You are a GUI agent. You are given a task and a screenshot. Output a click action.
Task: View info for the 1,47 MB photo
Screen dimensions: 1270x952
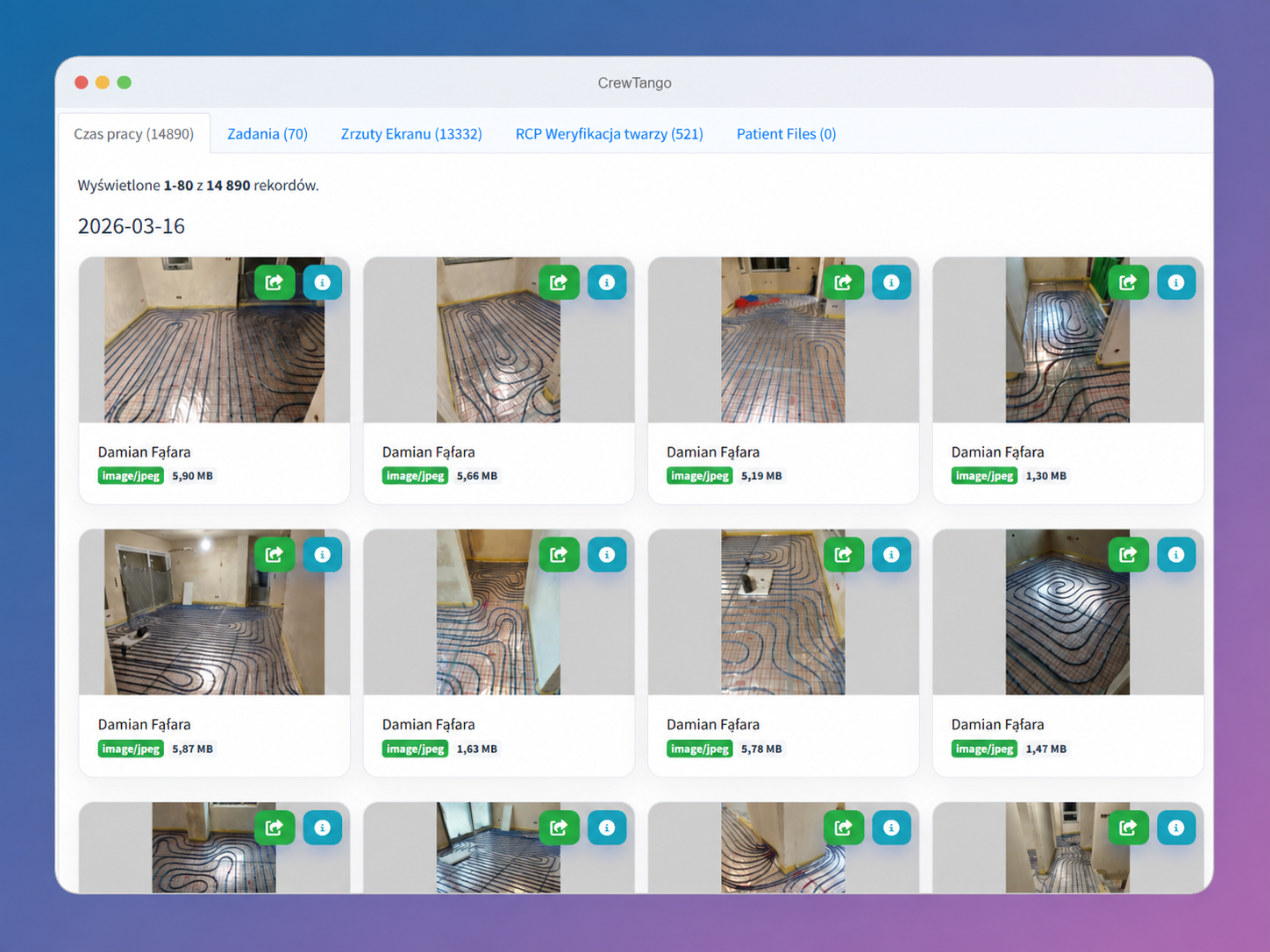1176,555
